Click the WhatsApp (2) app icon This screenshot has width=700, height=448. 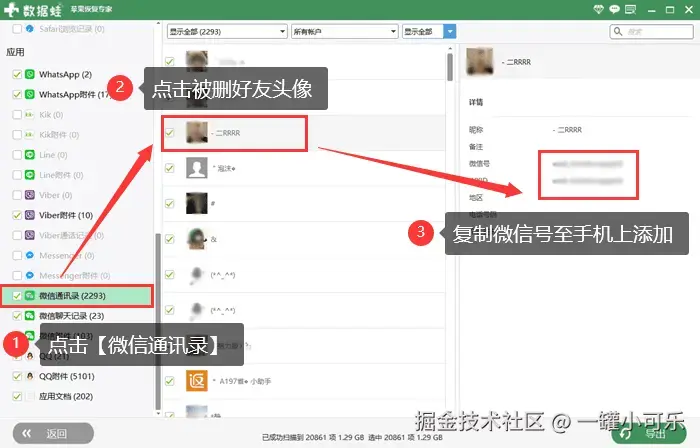(x=29, y=74)
